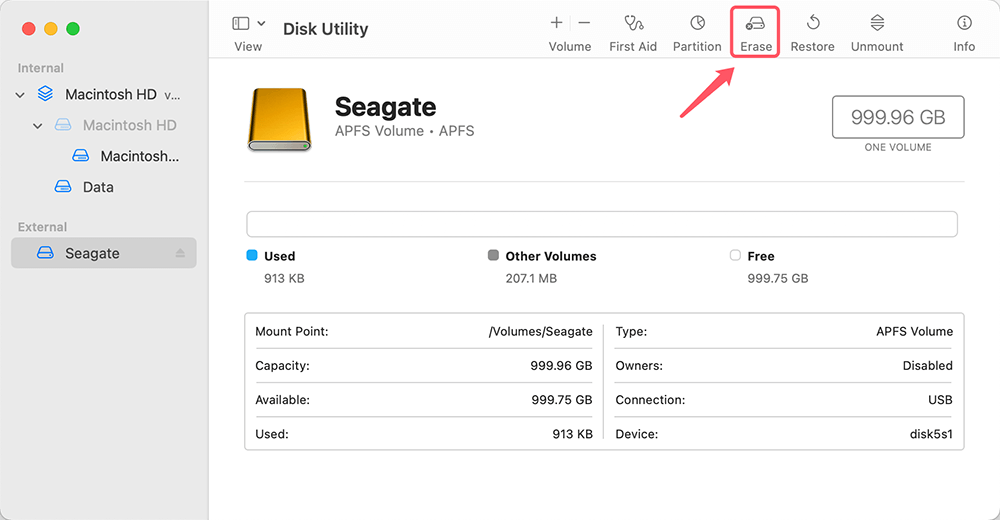1000x520 pixels.
Task: Click the greyed Macintosh HD drive icon
Action: point(63,124)
